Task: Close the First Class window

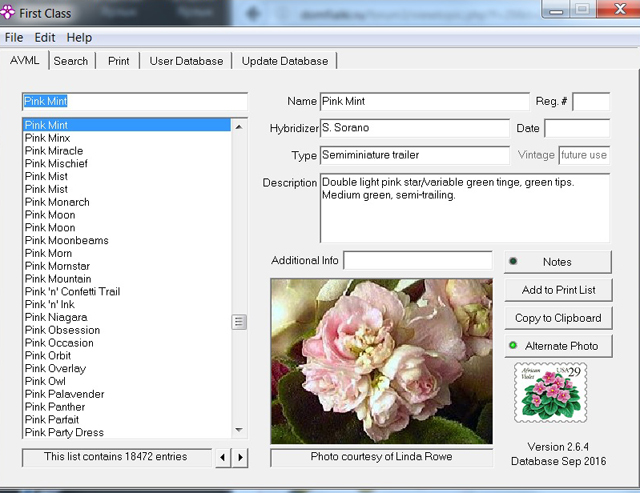Action: click(x=620, y=9)
